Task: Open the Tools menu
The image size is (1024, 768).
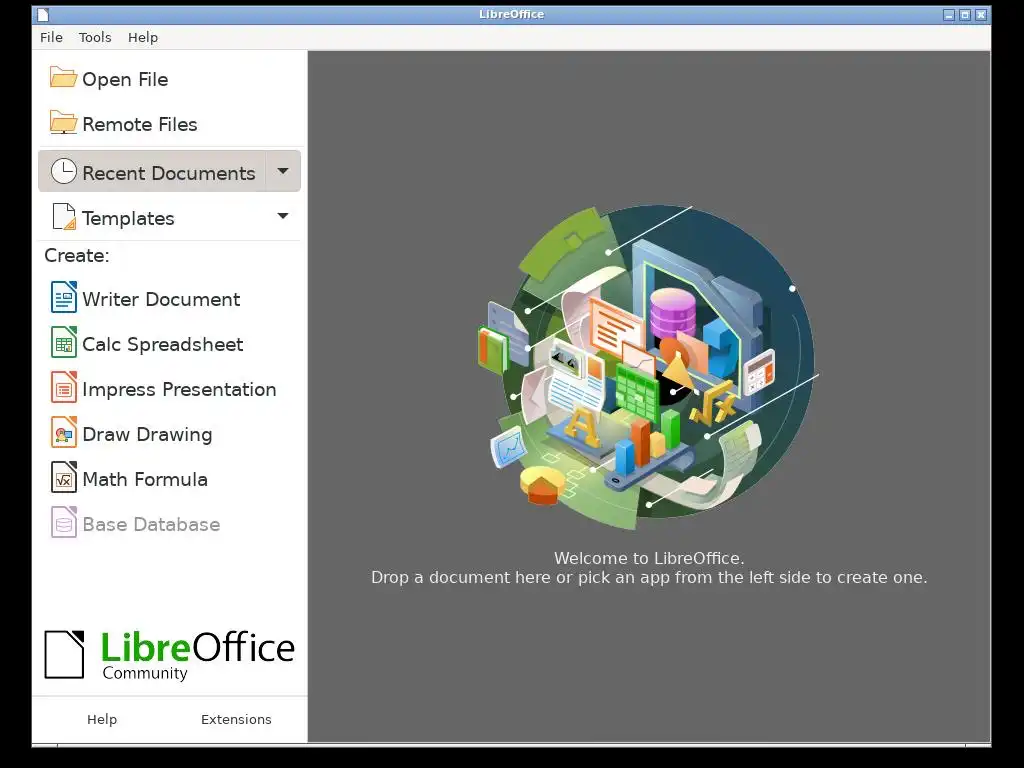Action: [95, 37]
